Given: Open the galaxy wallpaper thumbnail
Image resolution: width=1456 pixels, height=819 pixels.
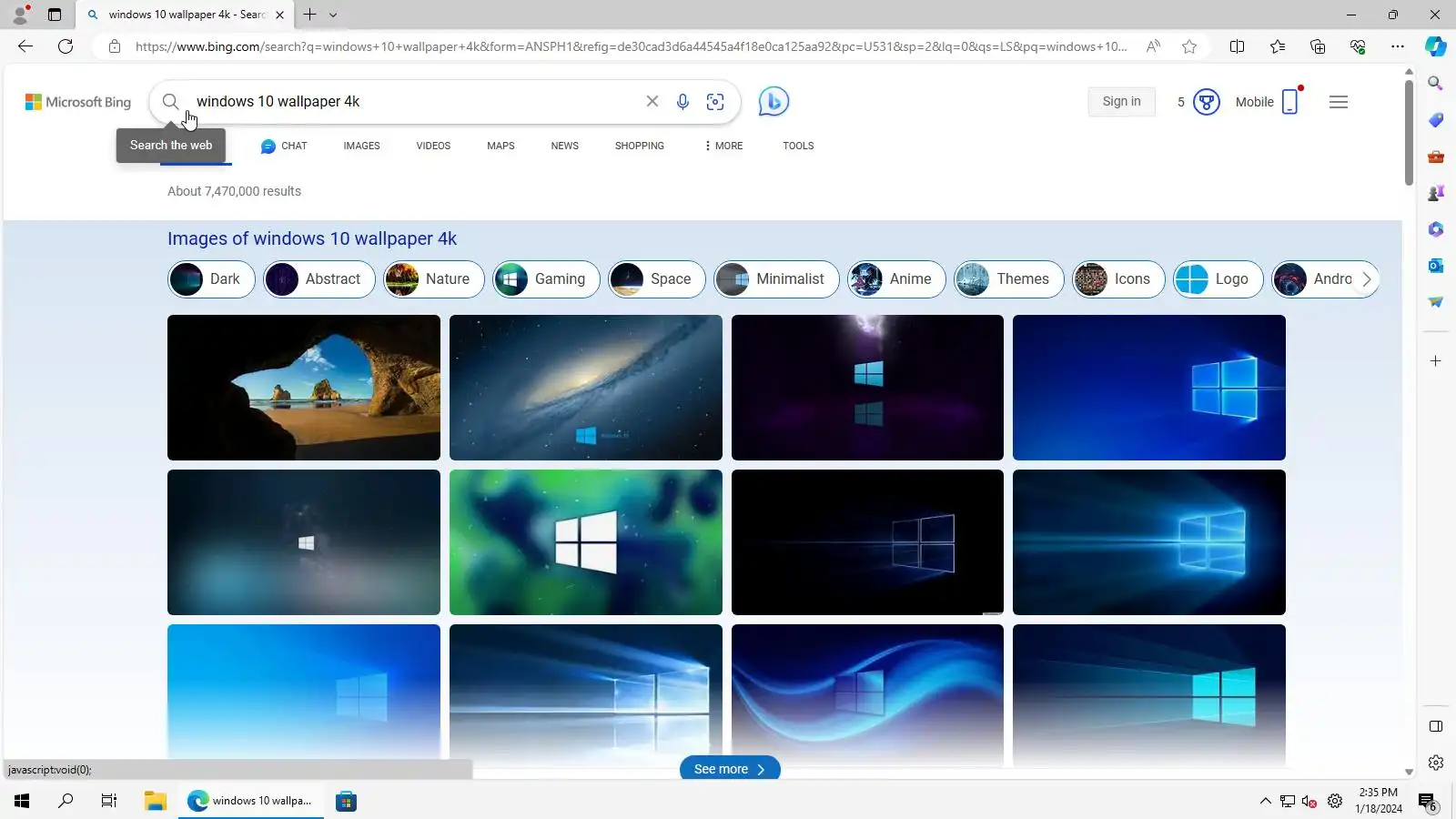Looking at the screenshot, I should coord(586,388).
